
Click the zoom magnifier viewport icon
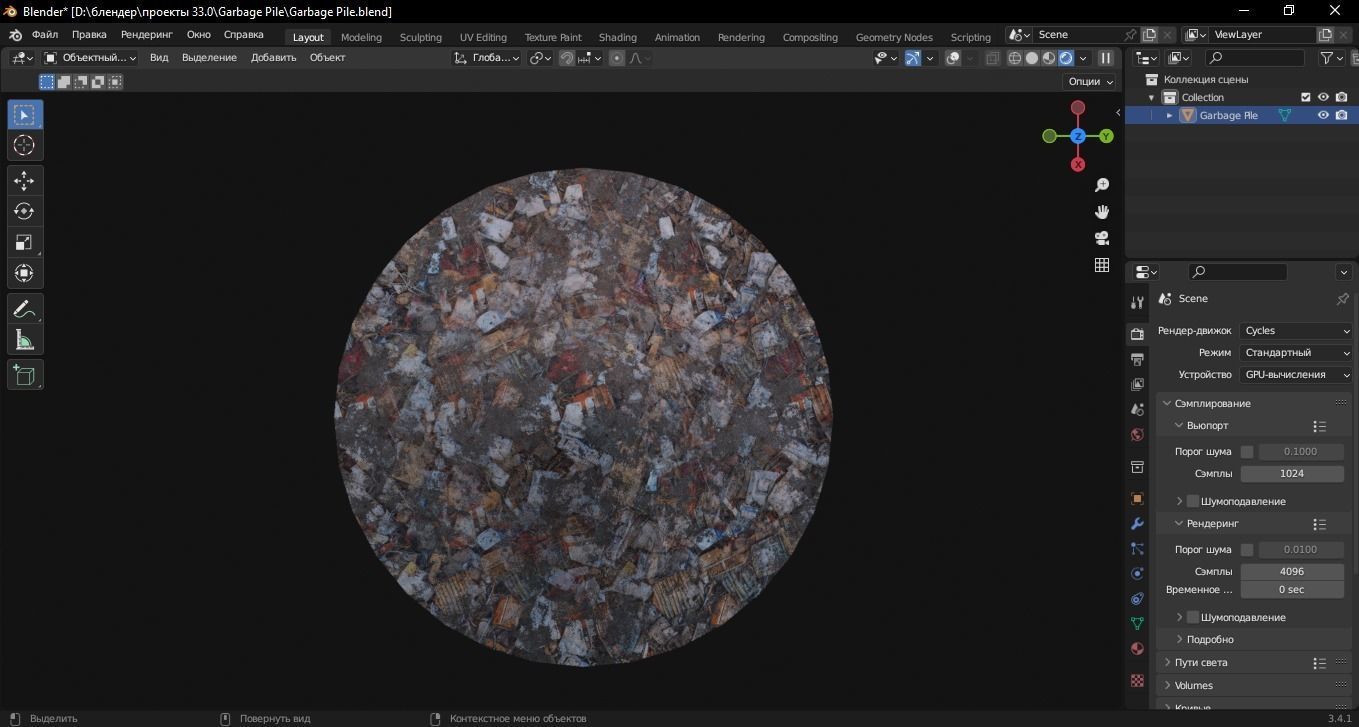(1102, 185)
